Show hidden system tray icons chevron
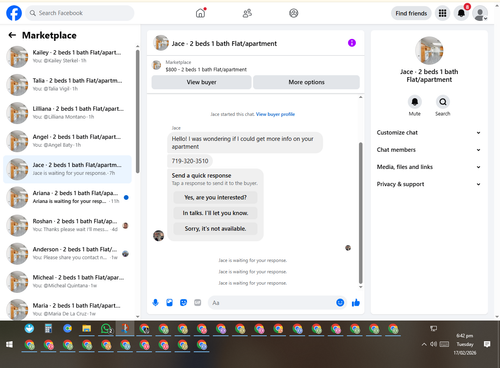The image size is (500, 368). pyautogui.click(x=424, y=344)
